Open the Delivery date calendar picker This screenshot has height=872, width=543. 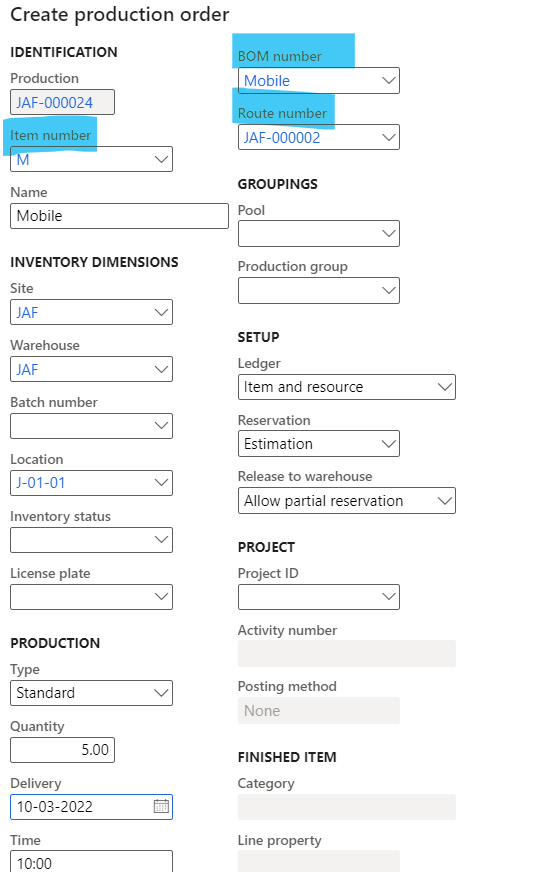(x=161, y=806)
